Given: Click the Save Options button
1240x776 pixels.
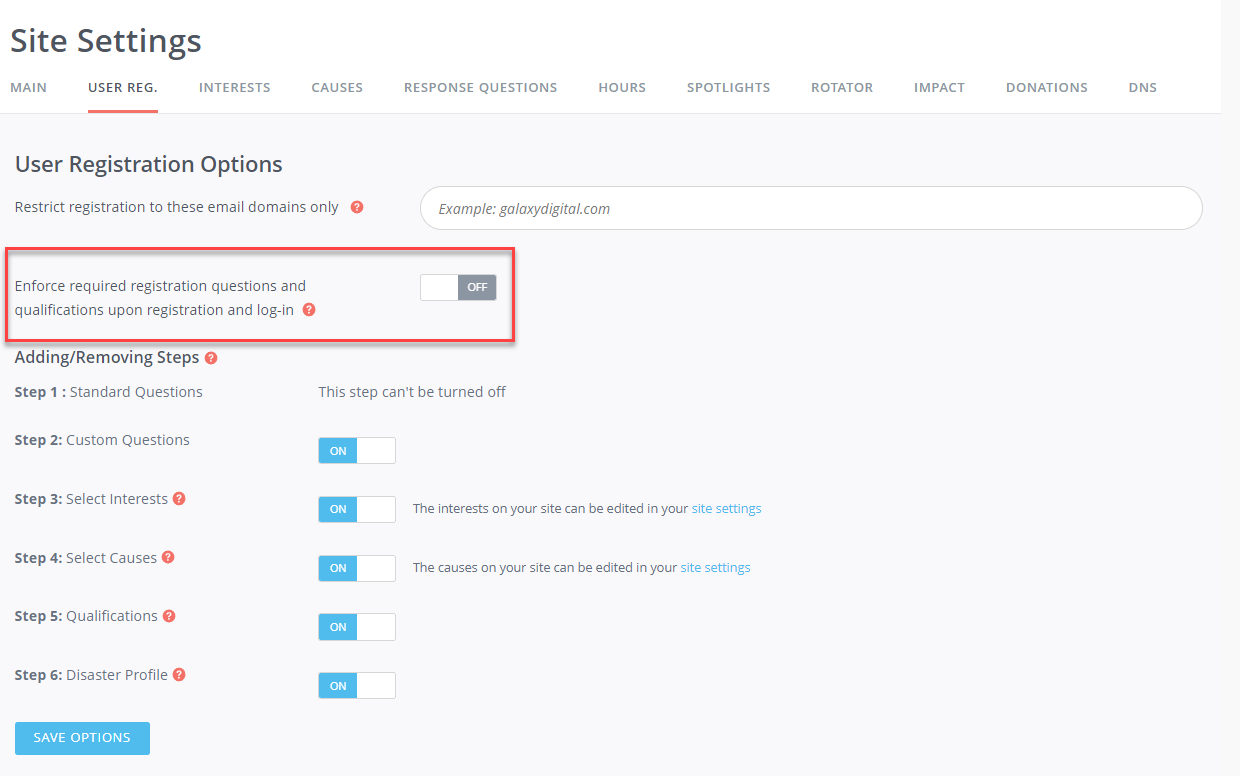Looking at the screenshot, I should (82, 738).
